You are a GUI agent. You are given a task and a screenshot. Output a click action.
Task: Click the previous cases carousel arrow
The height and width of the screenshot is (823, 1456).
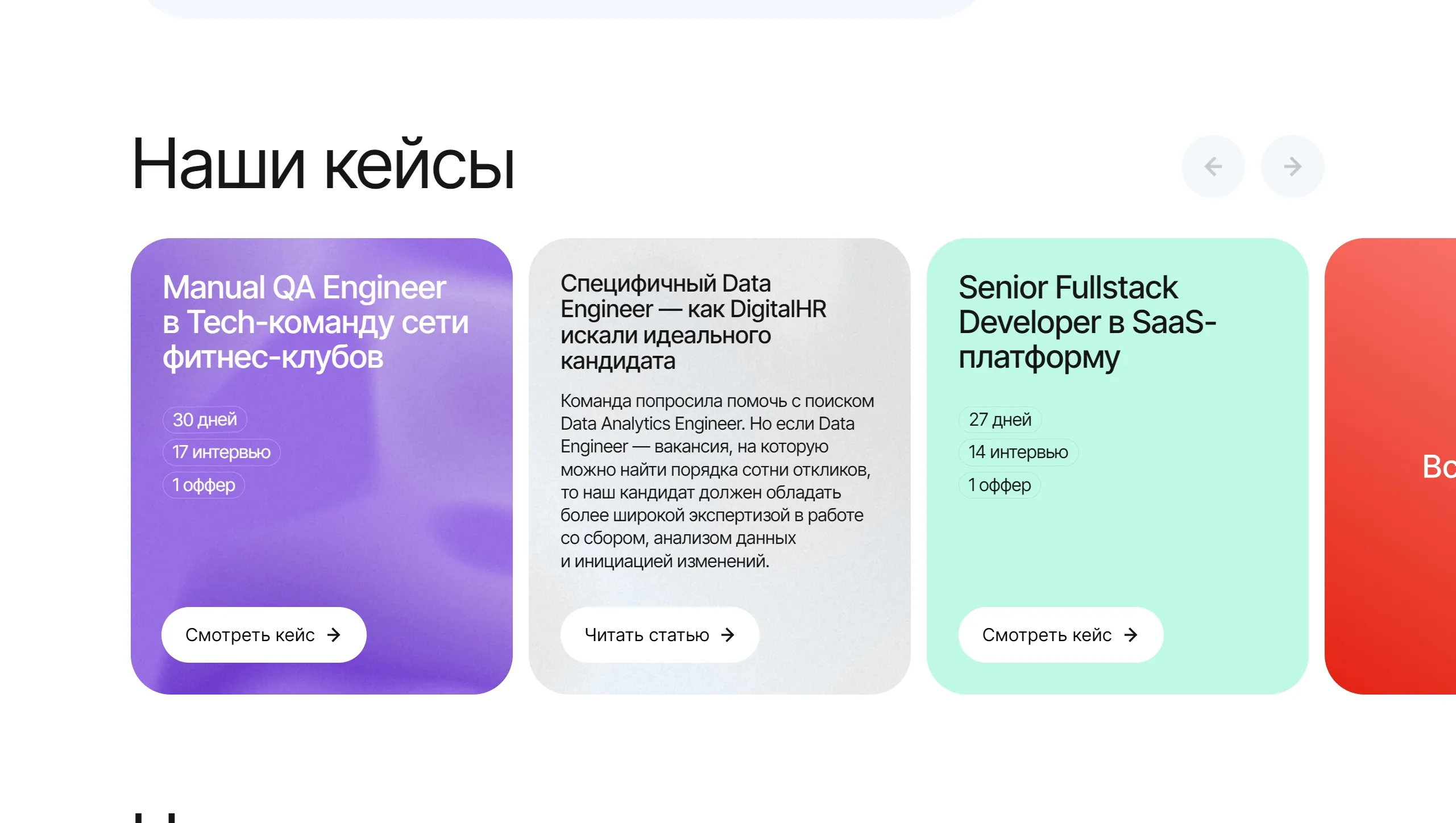point(1213,167)
